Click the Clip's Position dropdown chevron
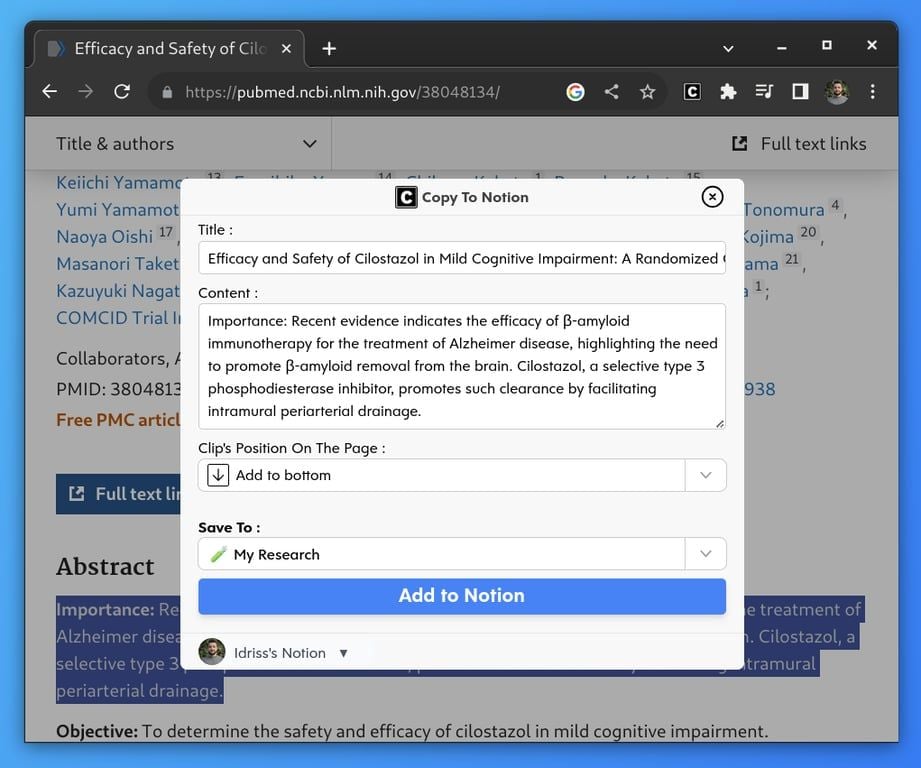This screenshot has height=768, width=921. (x=705, y=475)
